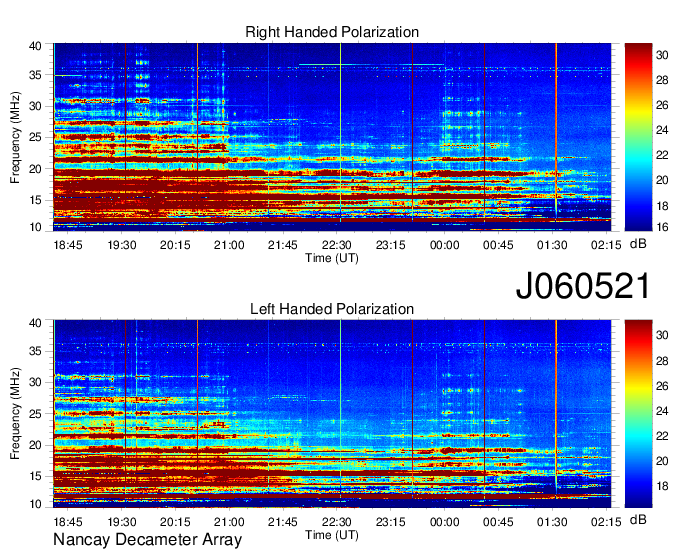Click the 10 MHz frequency tick of the upper plot
Screen dimensions: 680x552
[36, 227]
